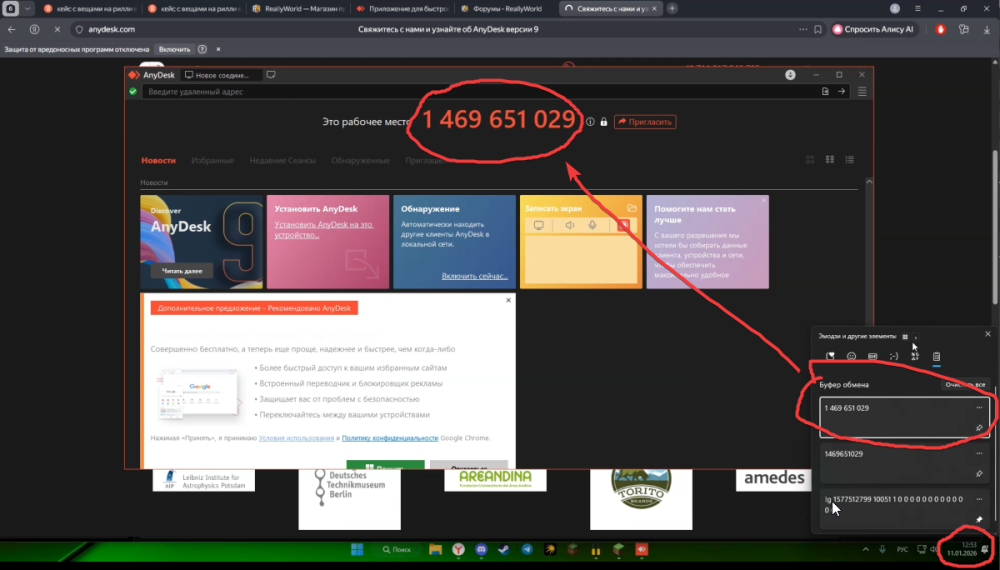Click Читать далее on the Discover AnyDesk card
The height and width of the screenshot is (570, 1000).
click(x=182, y=271)
